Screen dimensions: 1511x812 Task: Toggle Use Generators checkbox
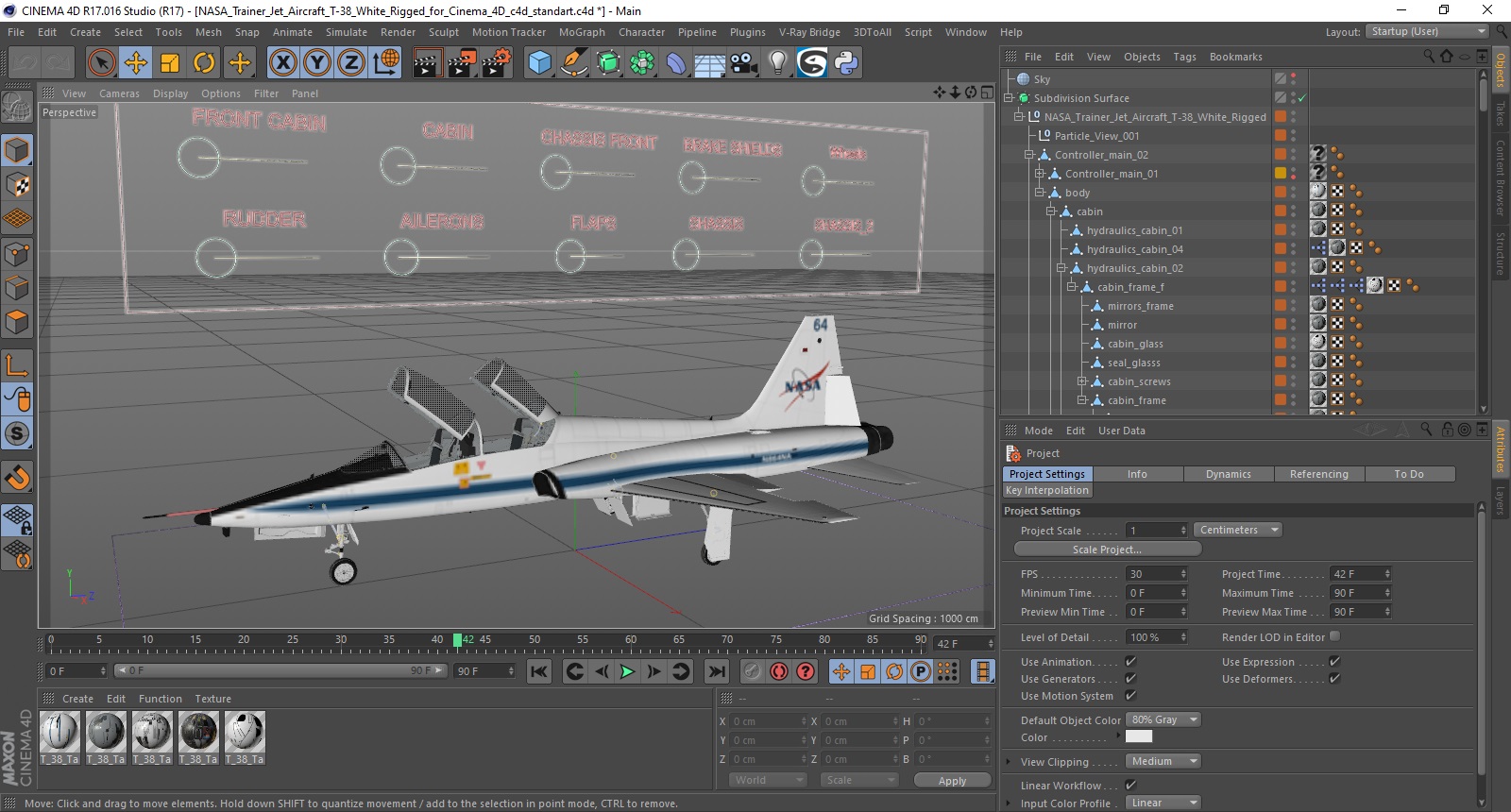[1130, 679]
